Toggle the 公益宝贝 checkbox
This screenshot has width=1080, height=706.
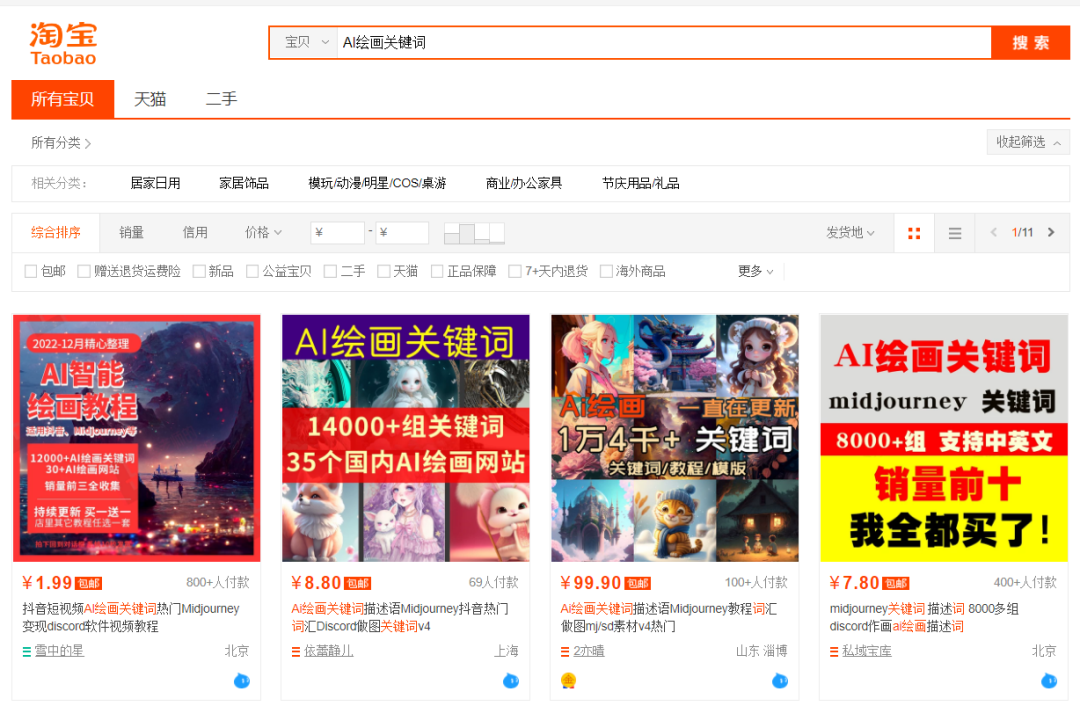[x=252, y=271]
